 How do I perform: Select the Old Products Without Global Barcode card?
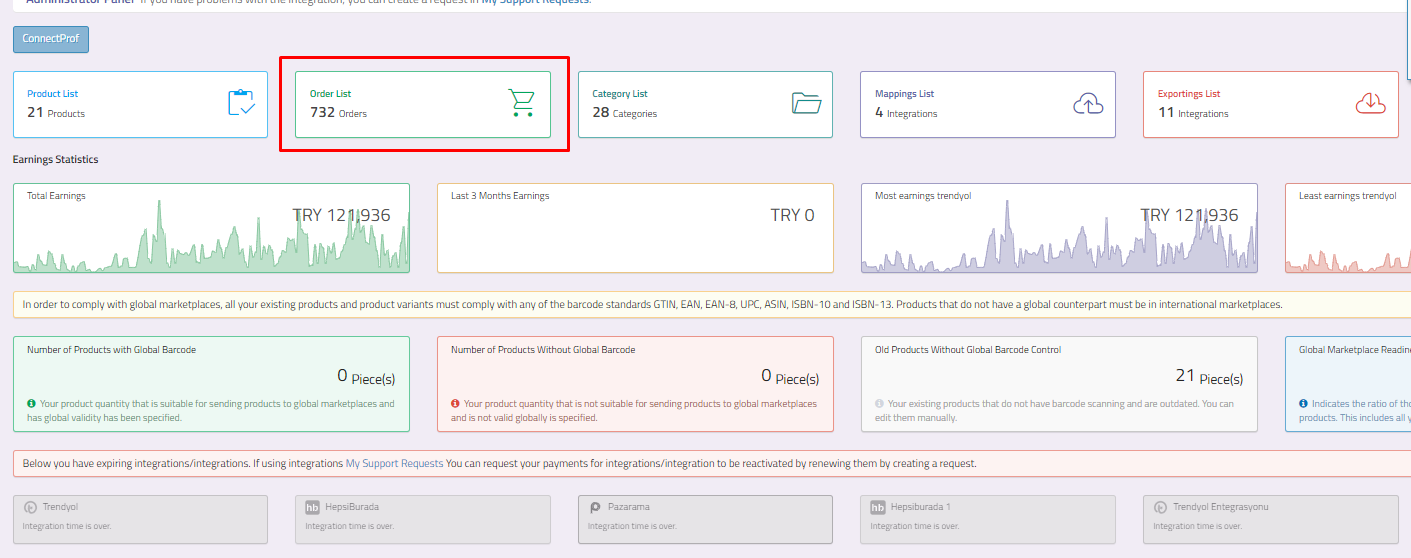click(1059, 384)
